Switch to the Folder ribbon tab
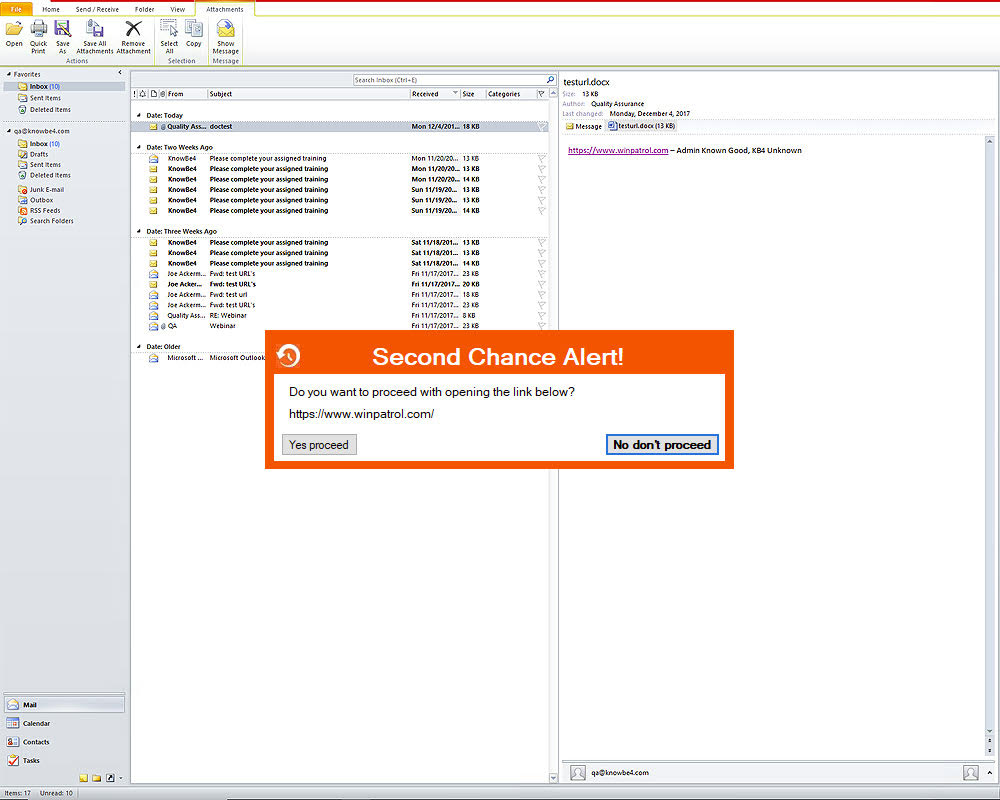This screenshot has width=1000, height=800. click(144, 10)
